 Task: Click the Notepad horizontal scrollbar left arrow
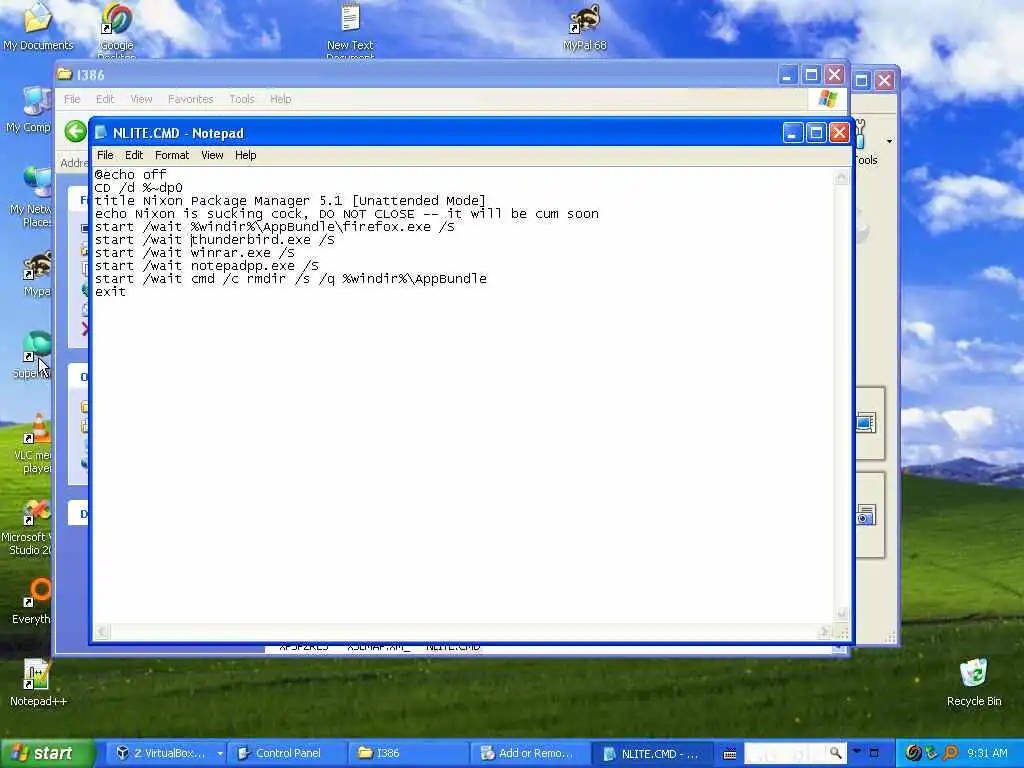coord(102,632)
